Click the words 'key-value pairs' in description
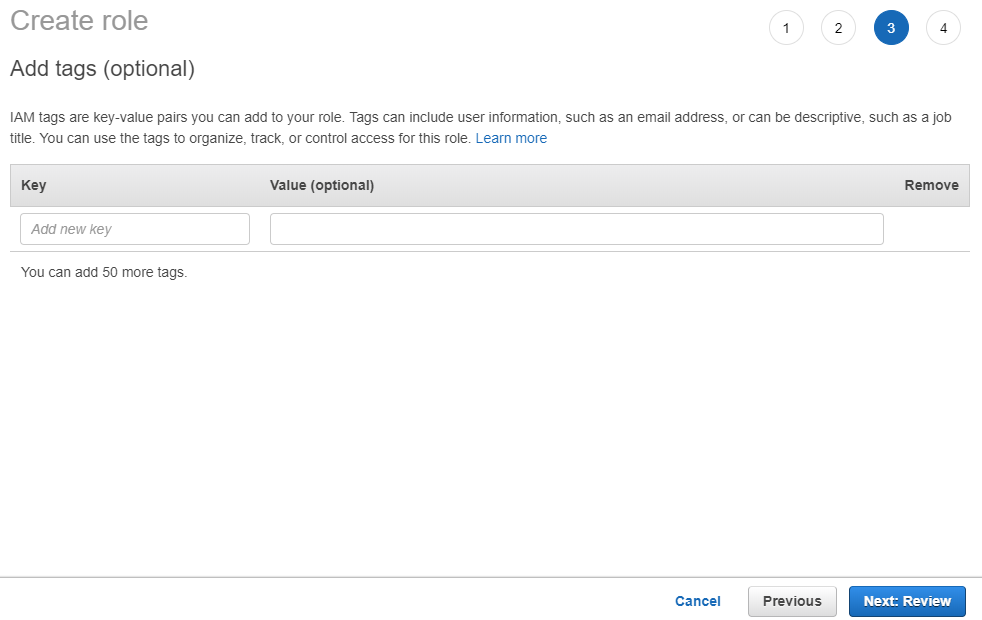This screenshot has width=982, height=620. [x=140, y=118]
